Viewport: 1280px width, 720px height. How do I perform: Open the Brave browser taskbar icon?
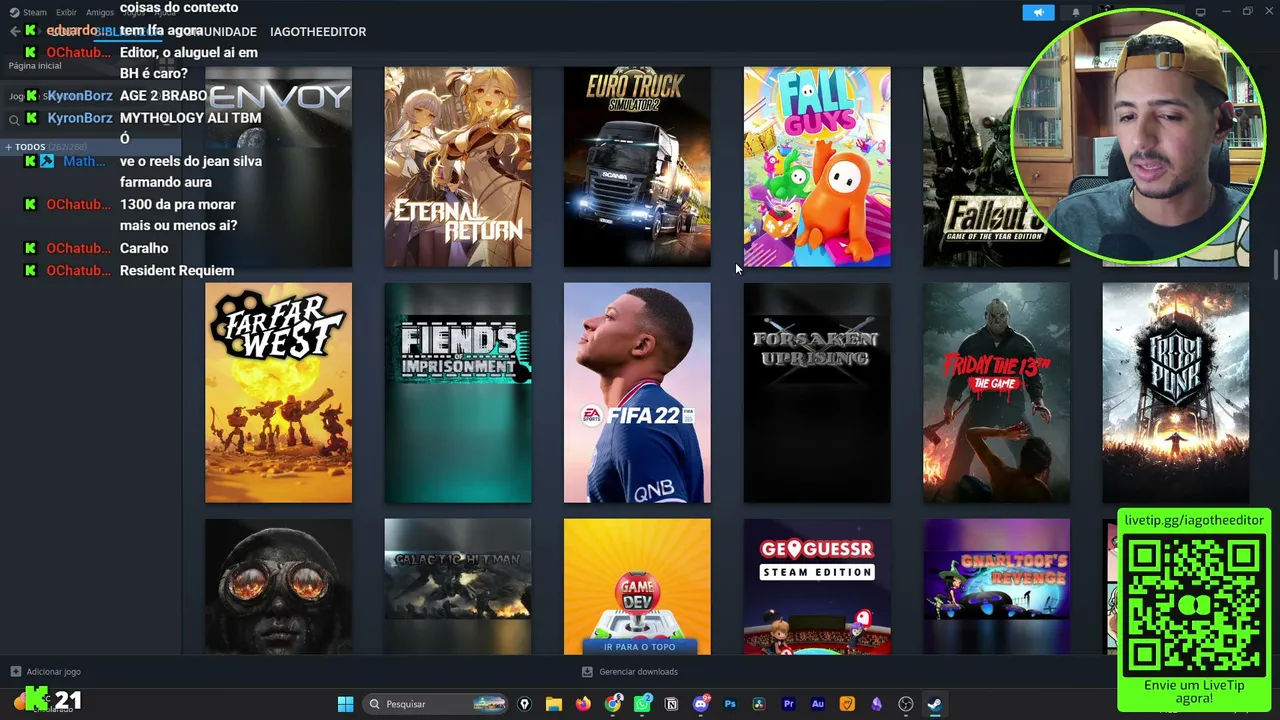tap(847, 704)
